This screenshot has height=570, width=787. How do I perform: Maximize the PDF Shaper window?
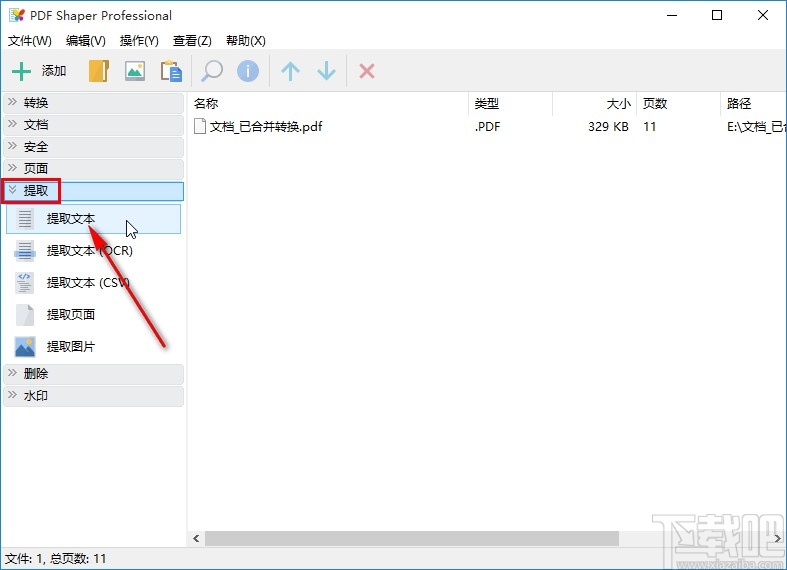(717, 16)
